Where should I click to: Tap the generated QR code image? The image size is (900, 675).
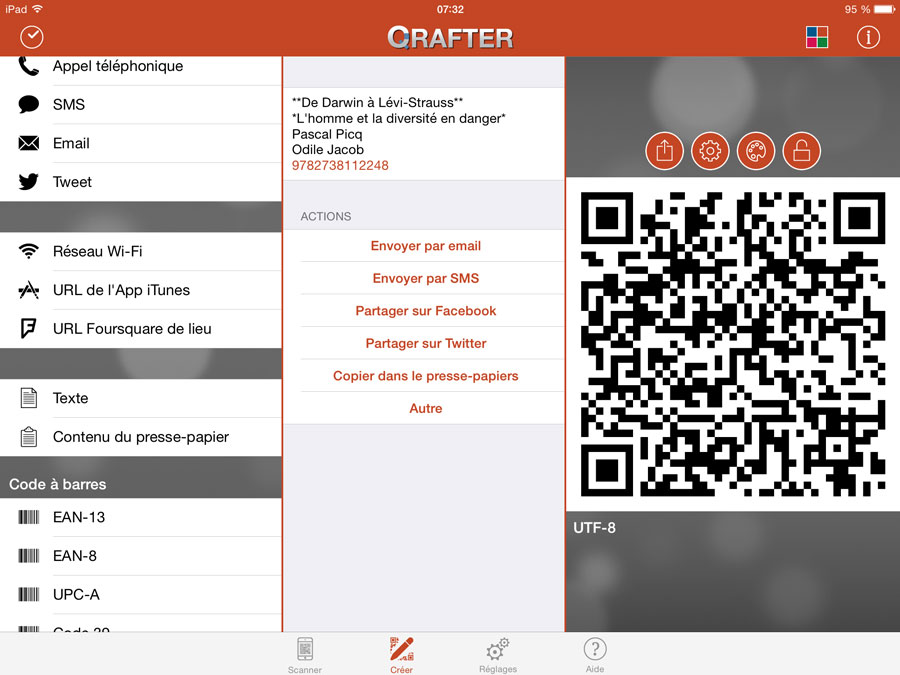point(733,344)
